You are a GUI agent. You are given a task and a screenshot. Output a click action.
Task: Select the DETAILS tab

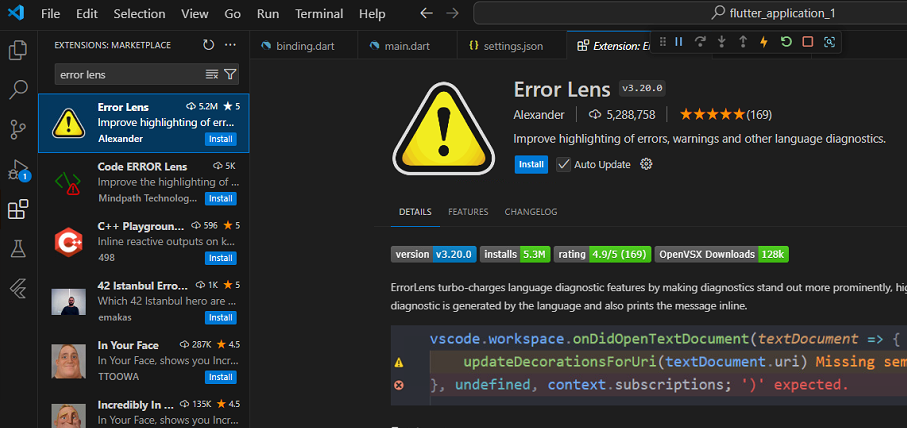click(415, 212)
